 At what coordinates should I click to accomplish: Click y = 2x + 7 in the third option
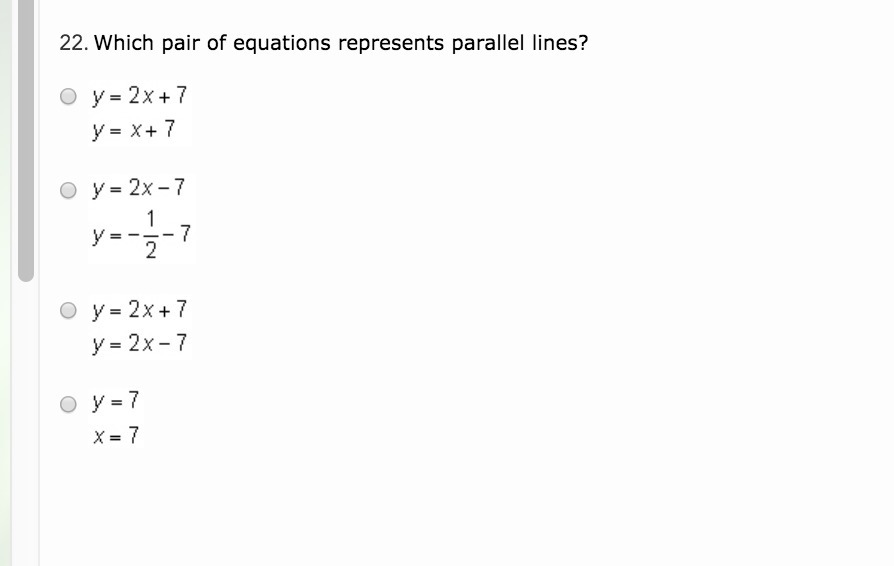coord(139,310)
